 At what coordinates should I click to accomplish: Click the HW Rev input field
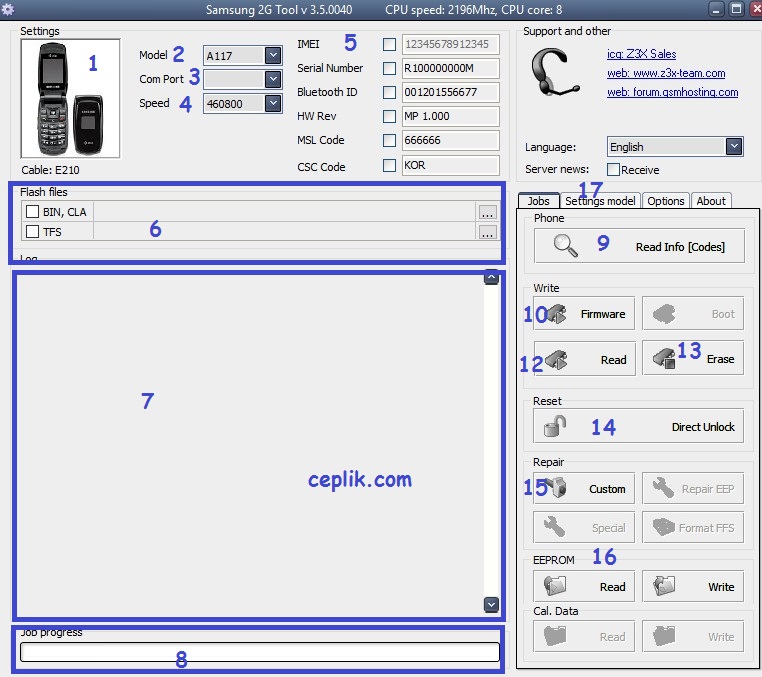pos(450,116)
